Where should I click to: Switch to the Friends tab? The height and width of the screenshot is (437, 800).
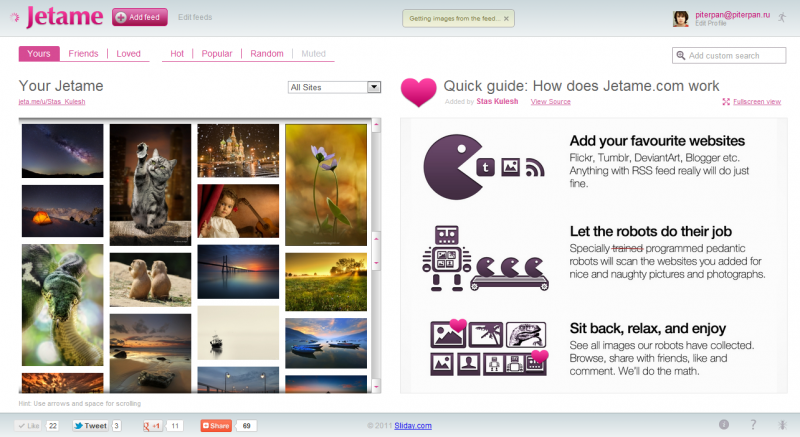click(x=83, y=54)
